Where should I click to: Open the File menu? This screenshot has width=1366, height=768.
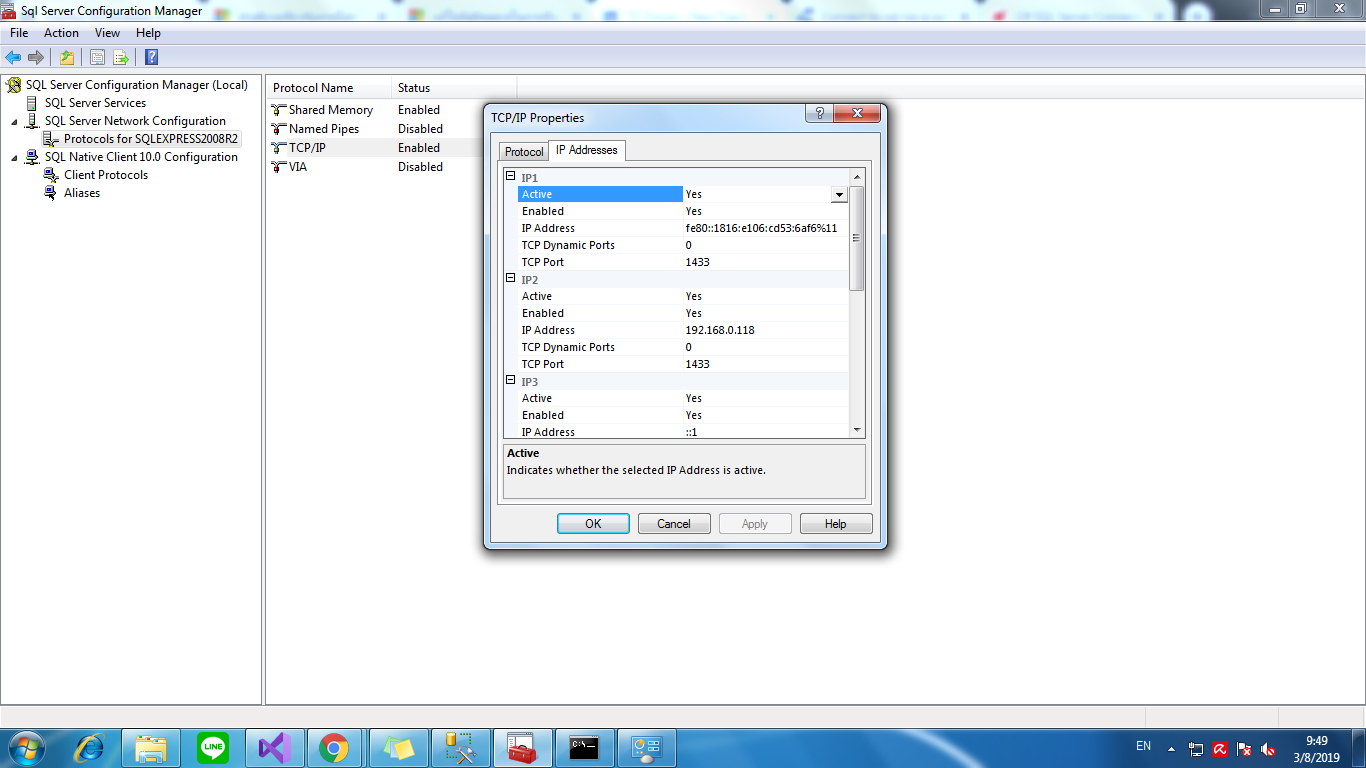pyautogui.click(x=19, y=33)
